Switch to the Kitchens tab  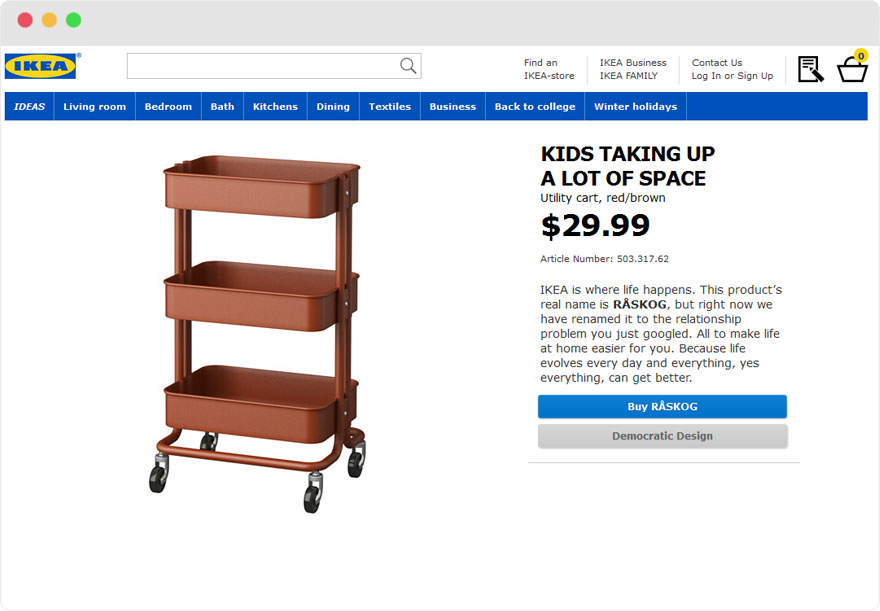tap(275, 106)
